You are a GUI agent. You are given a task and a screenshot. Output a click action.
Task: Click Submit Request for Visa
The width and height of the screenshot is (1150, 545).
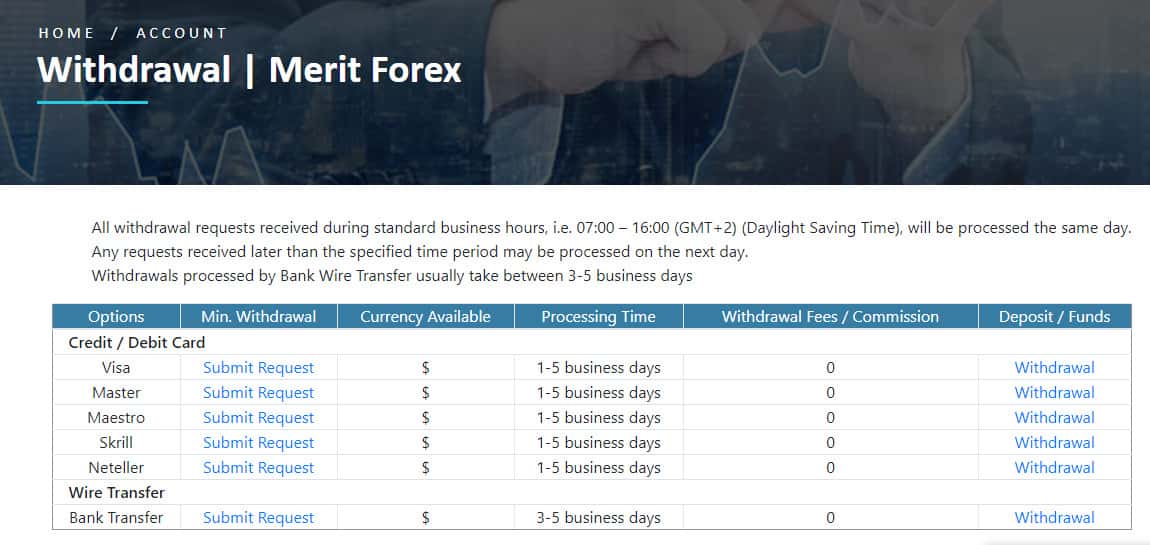click(x=258, y=368)
